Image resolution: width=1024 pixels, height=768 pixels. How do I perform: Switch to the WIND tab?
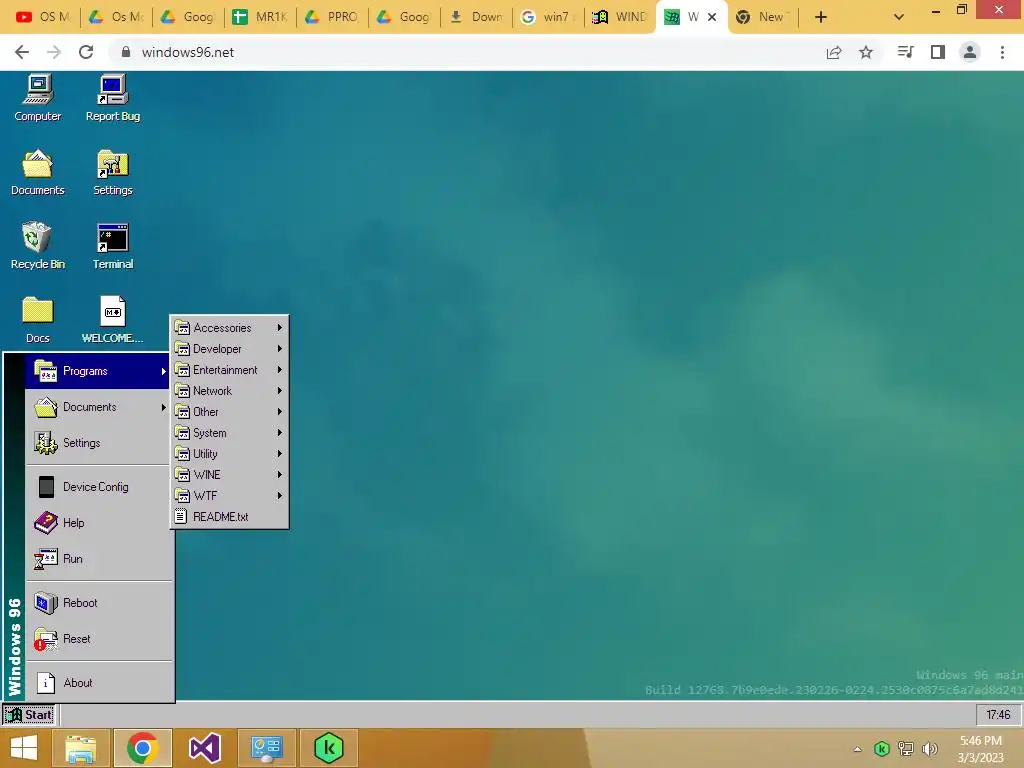click(619, 17)
